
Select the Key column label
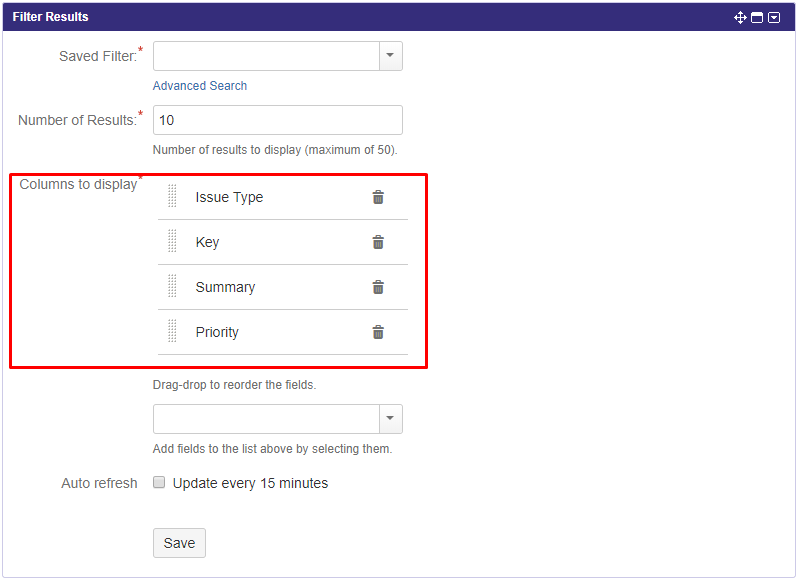pyautogui.click(x=207, y=242)
